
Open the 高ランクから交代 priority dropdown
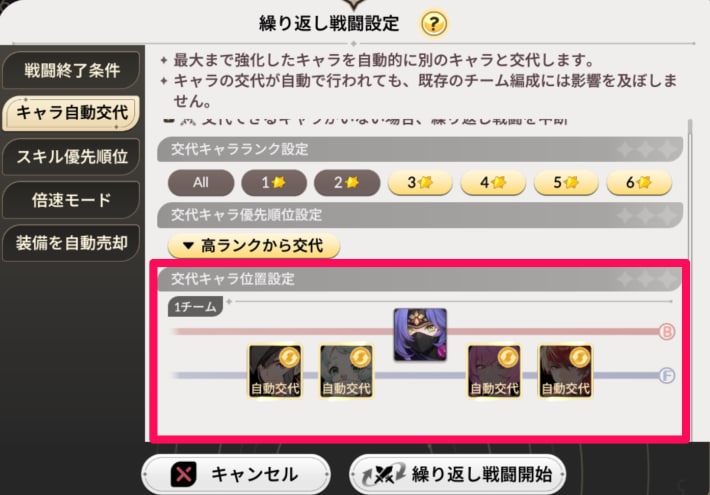(254, 246)
